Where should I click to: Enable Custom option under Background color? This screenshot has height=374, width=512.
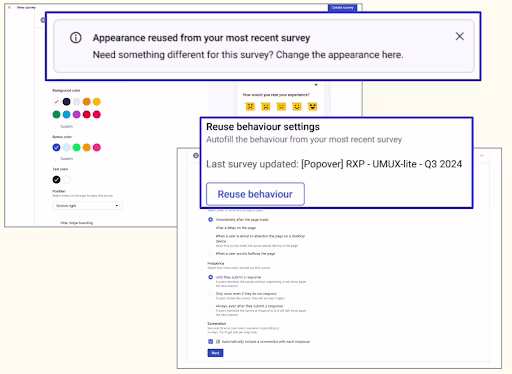click(x=56, y=127)
